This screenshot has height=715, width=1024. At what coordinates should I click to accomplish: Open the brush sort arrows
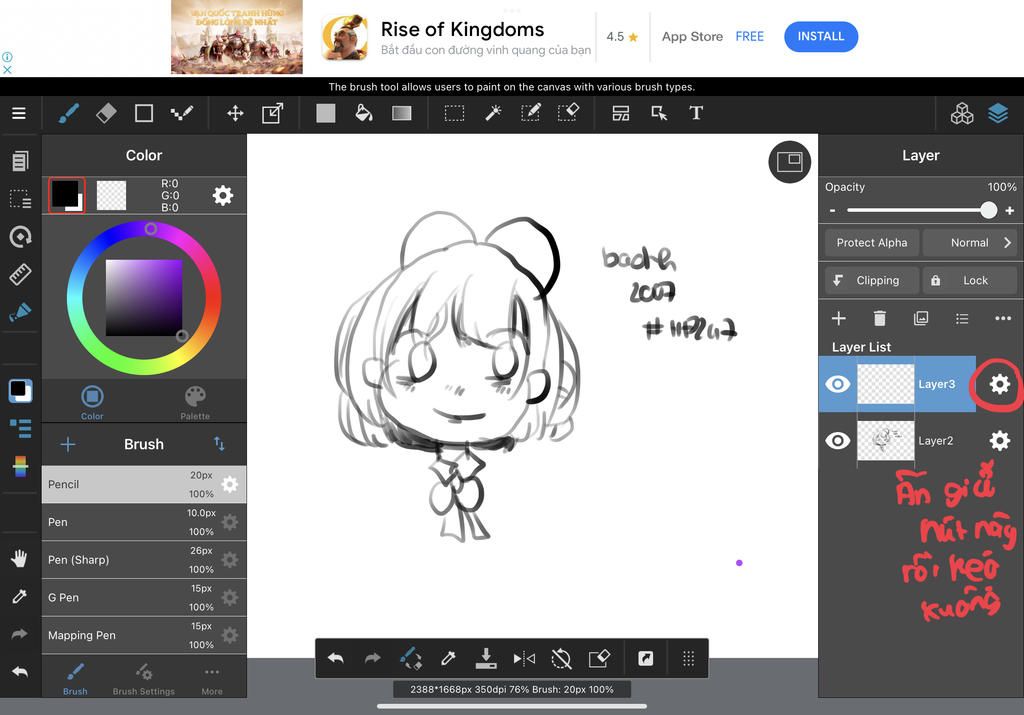tap(219, 444)
